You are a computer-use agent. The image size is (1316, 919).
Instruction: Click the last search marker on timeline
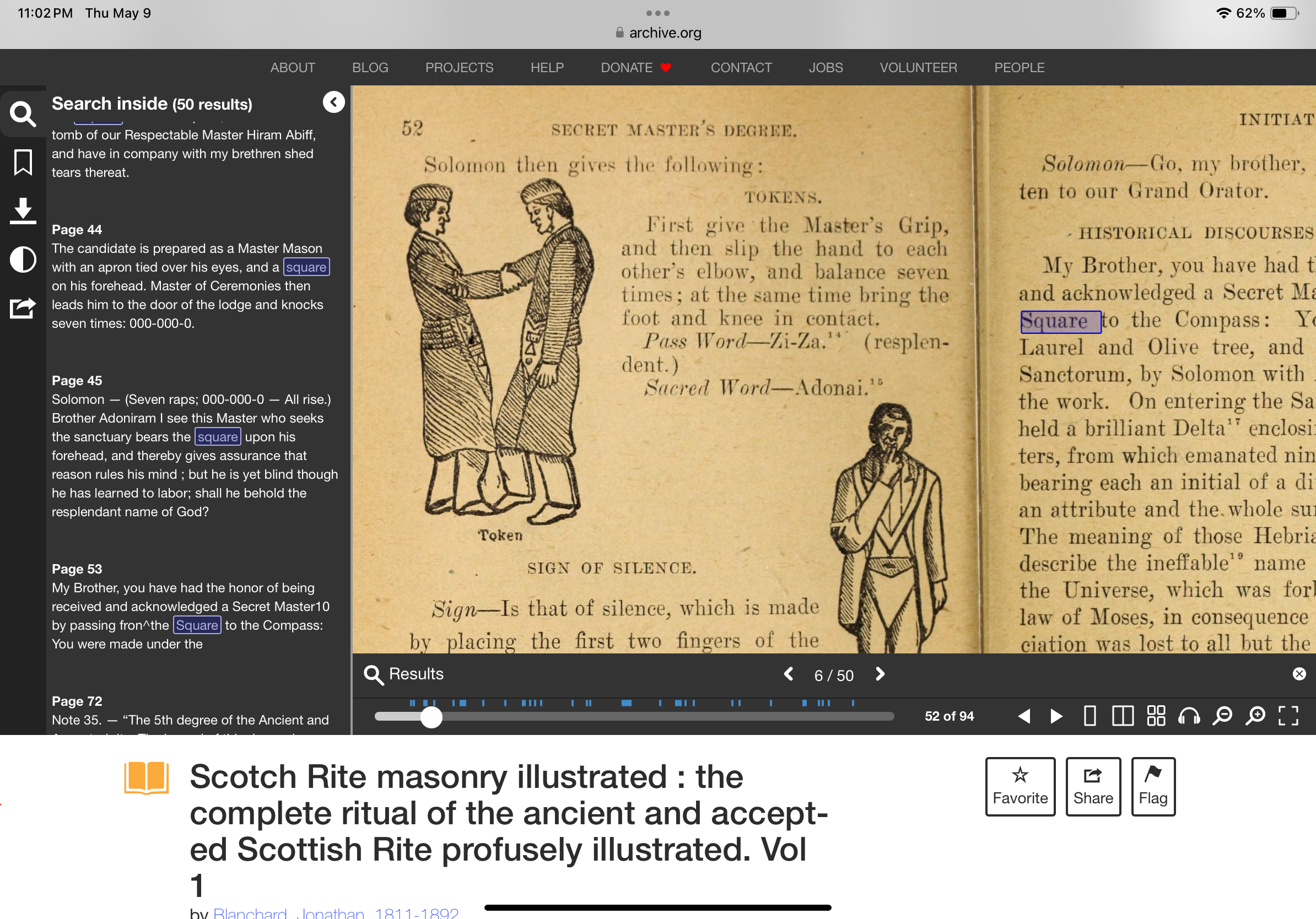pos(853,703)
